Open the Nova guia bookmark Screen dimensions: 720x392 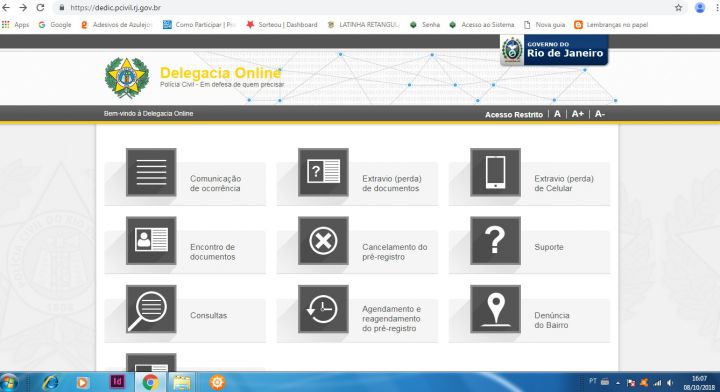[x=545, y=25]
